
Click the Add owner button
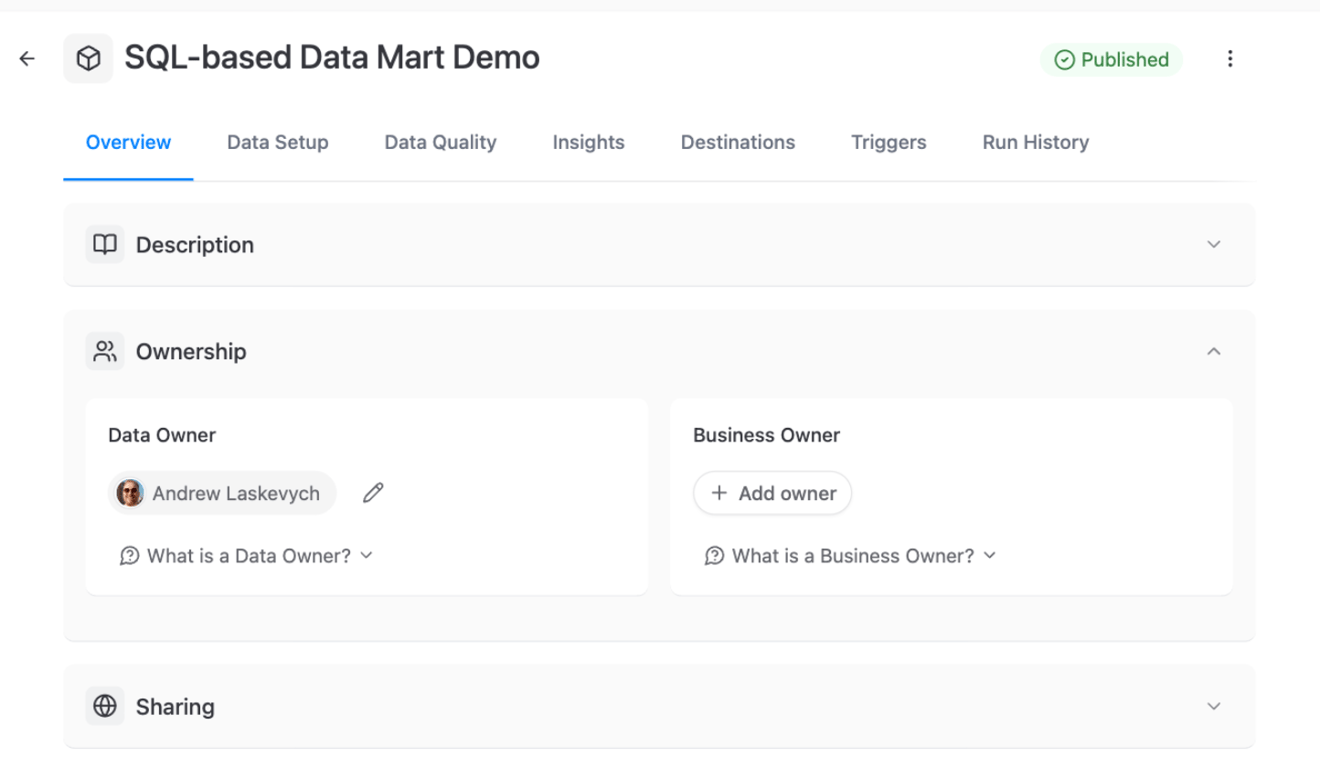[772, 493]
